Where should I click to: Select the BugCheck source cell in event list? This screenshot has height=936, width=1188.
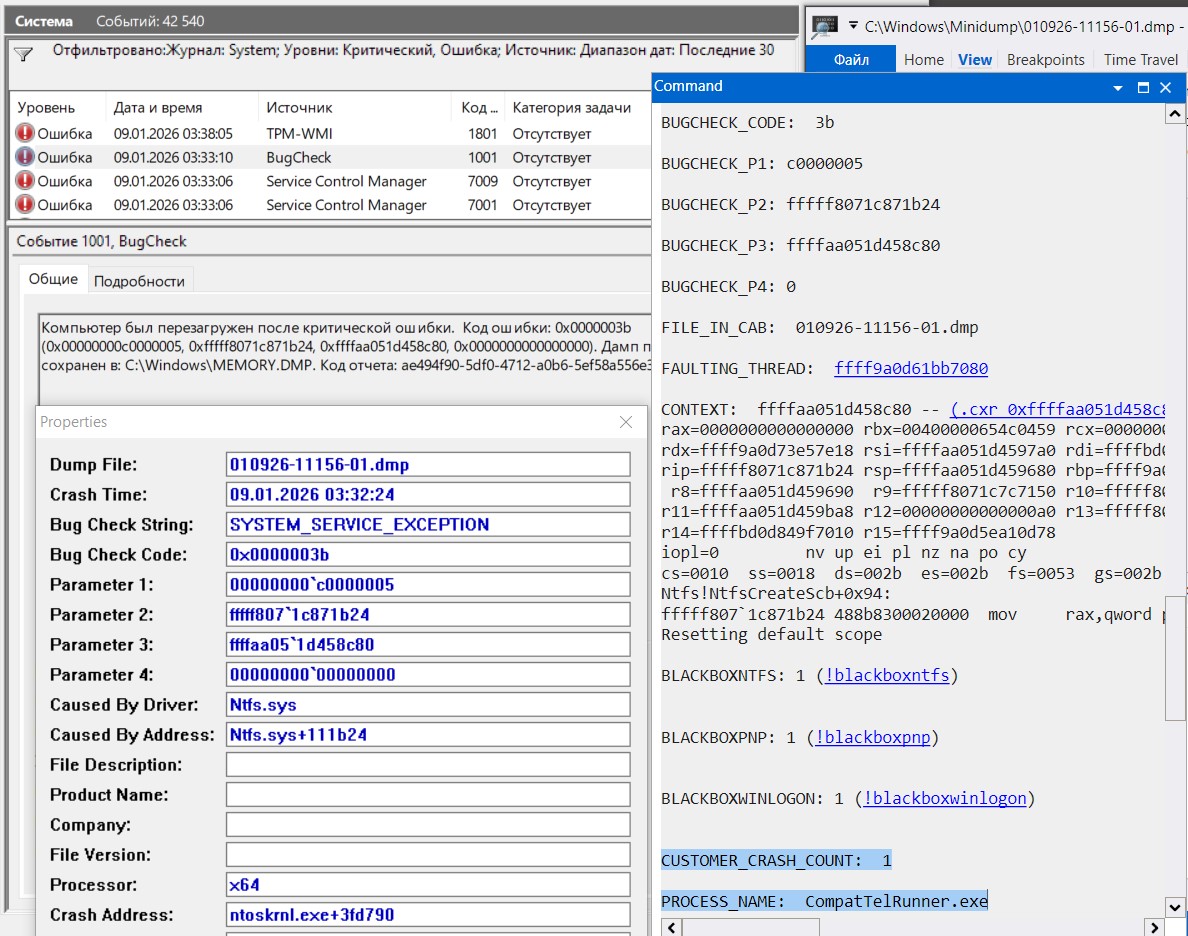click(x=299, y=158)
